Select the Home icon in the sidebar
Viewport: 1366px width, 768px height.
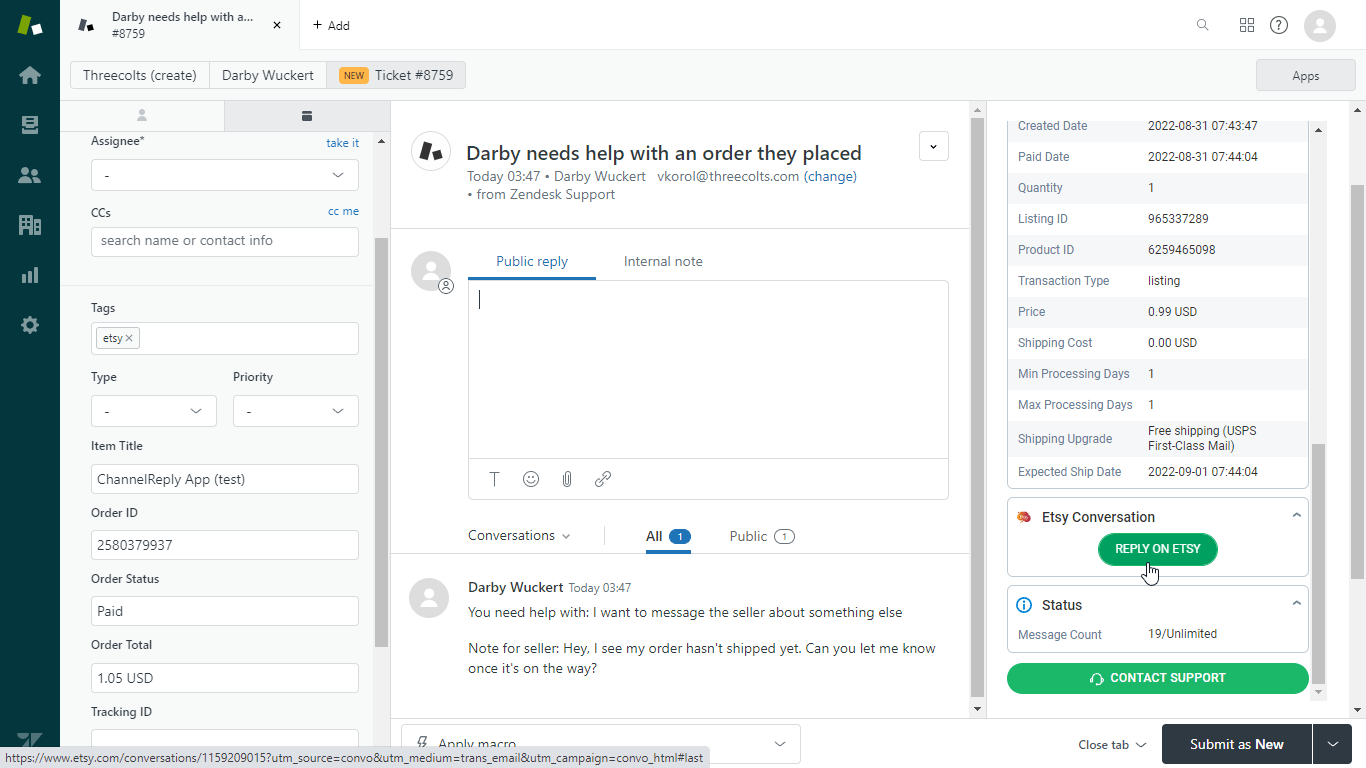tap(30, 75)
